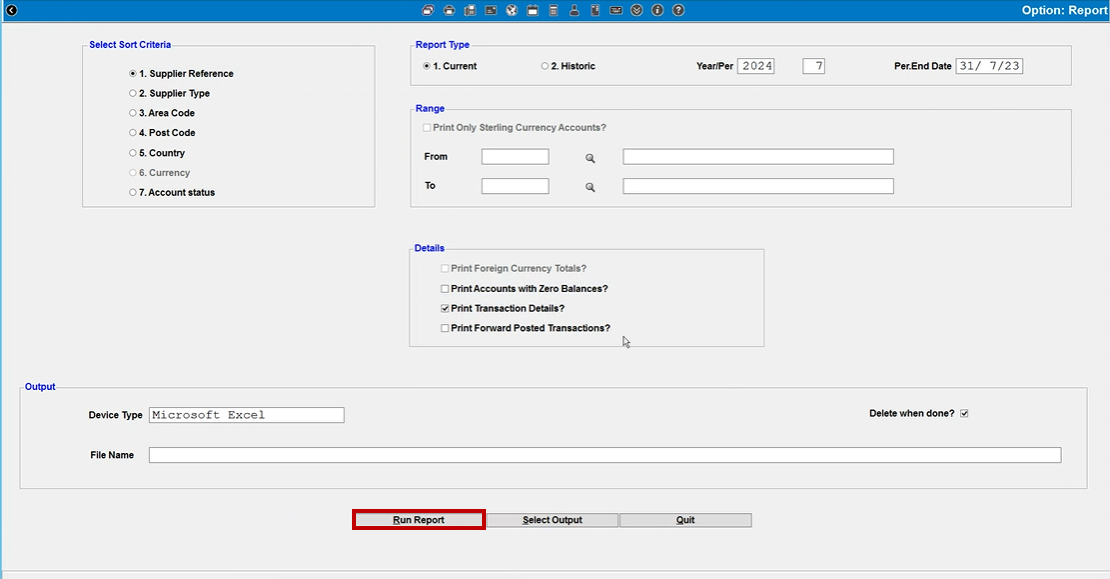Image resolution: width=1110 pixels, height=579 pixels.
Task: Toggle Print Transaction Details checkbox
Action: [x=502, y=309]
